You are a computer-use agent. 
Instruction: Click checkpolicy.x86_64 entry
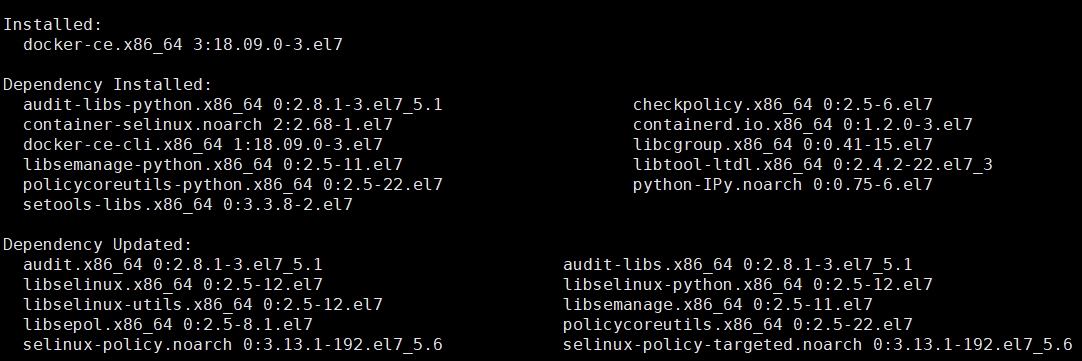tap(783, 105)
